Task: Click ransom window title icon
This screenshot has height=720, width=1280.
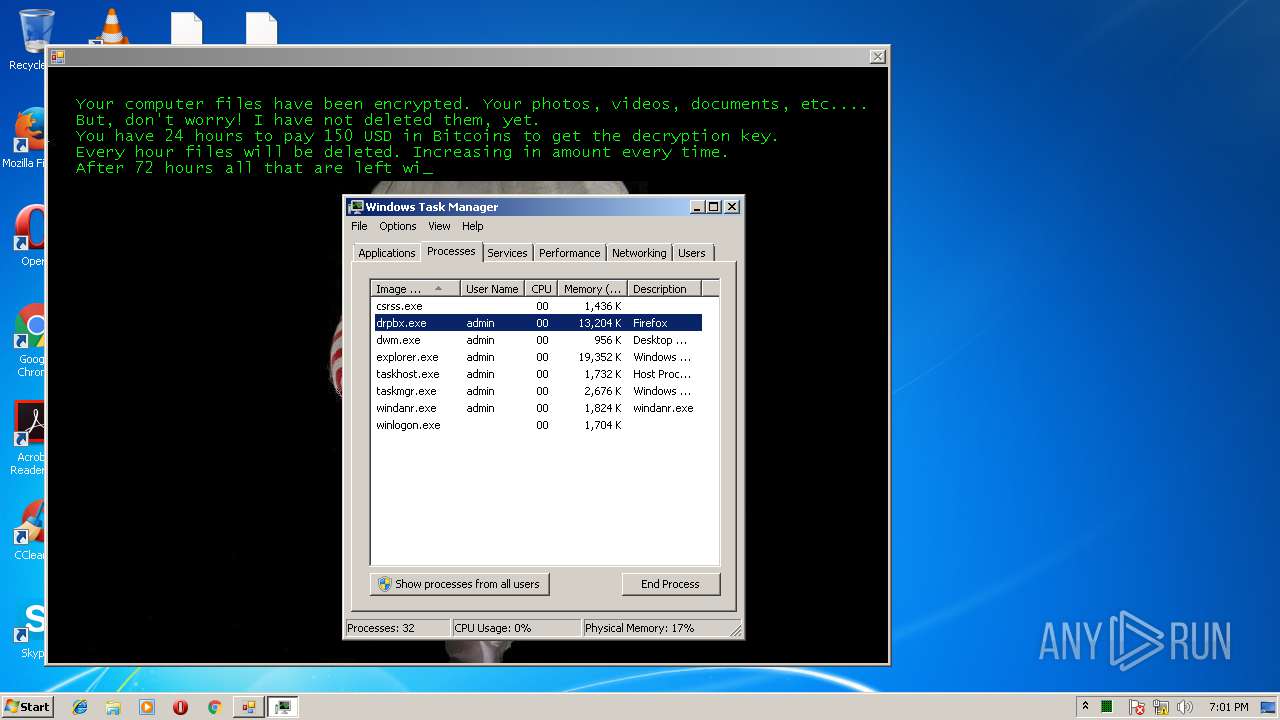Action: click(x=57, y=57)
